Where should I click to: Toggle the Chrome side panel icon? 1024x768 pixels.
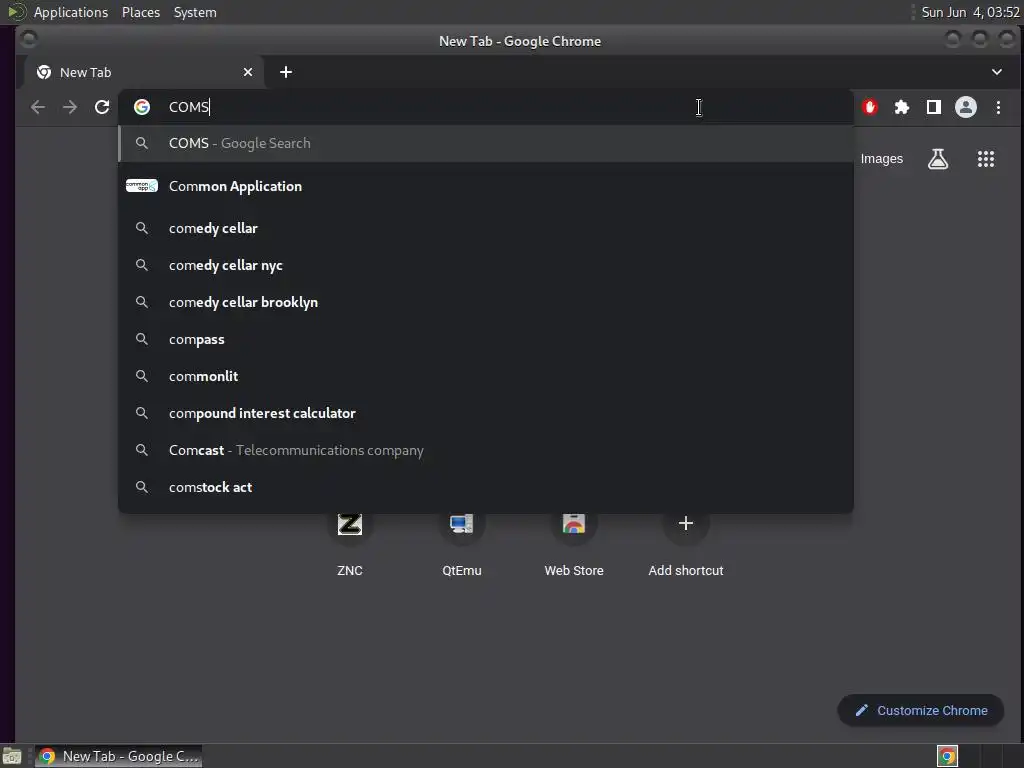[934, 107]
